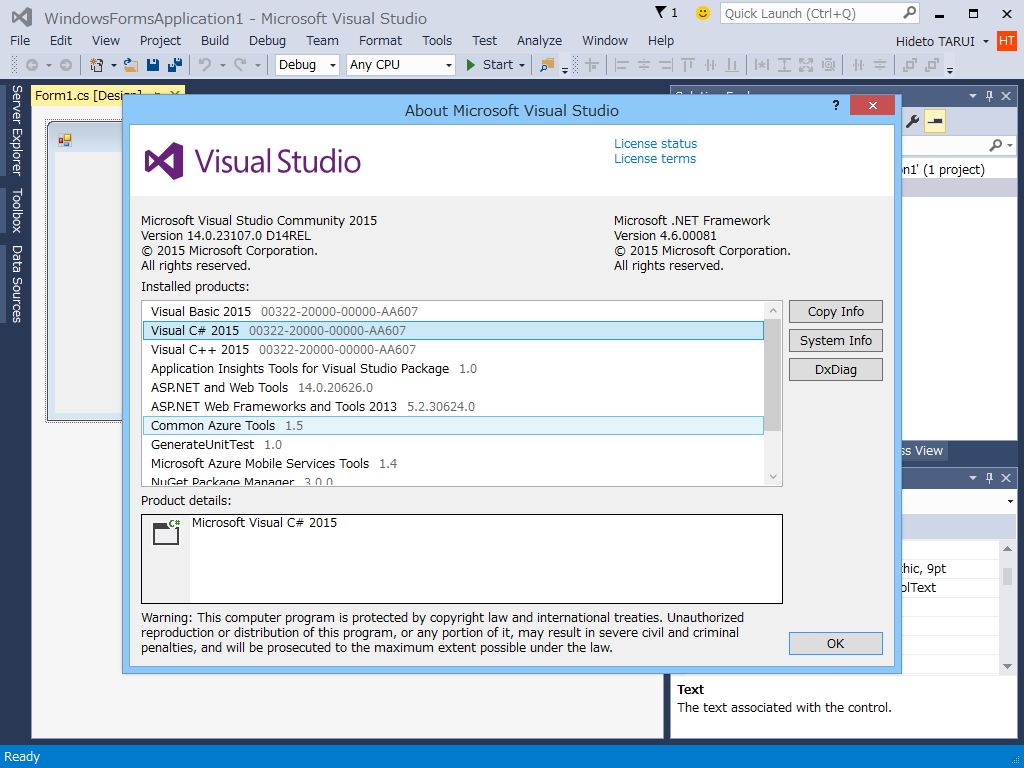
Task: Select ASP.NET and Web Tools entry
Action: pos(453,388)
